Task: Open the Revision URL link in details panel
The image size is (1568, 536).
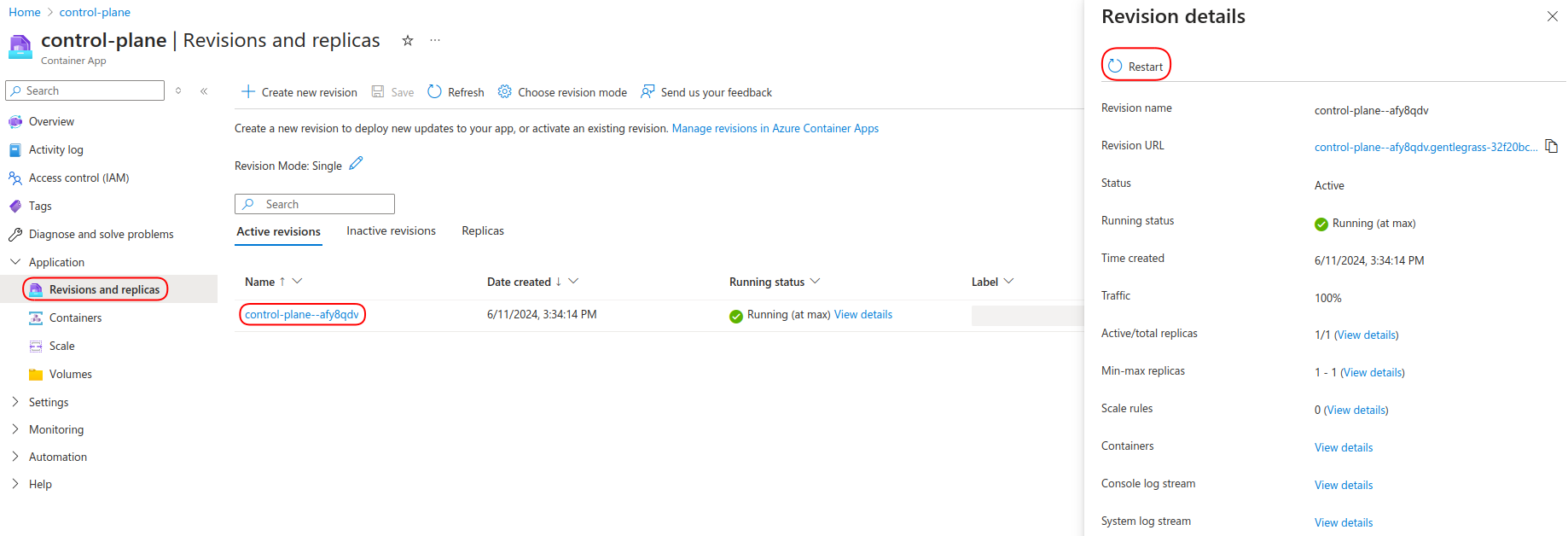Action: [x=1426, y=147]
